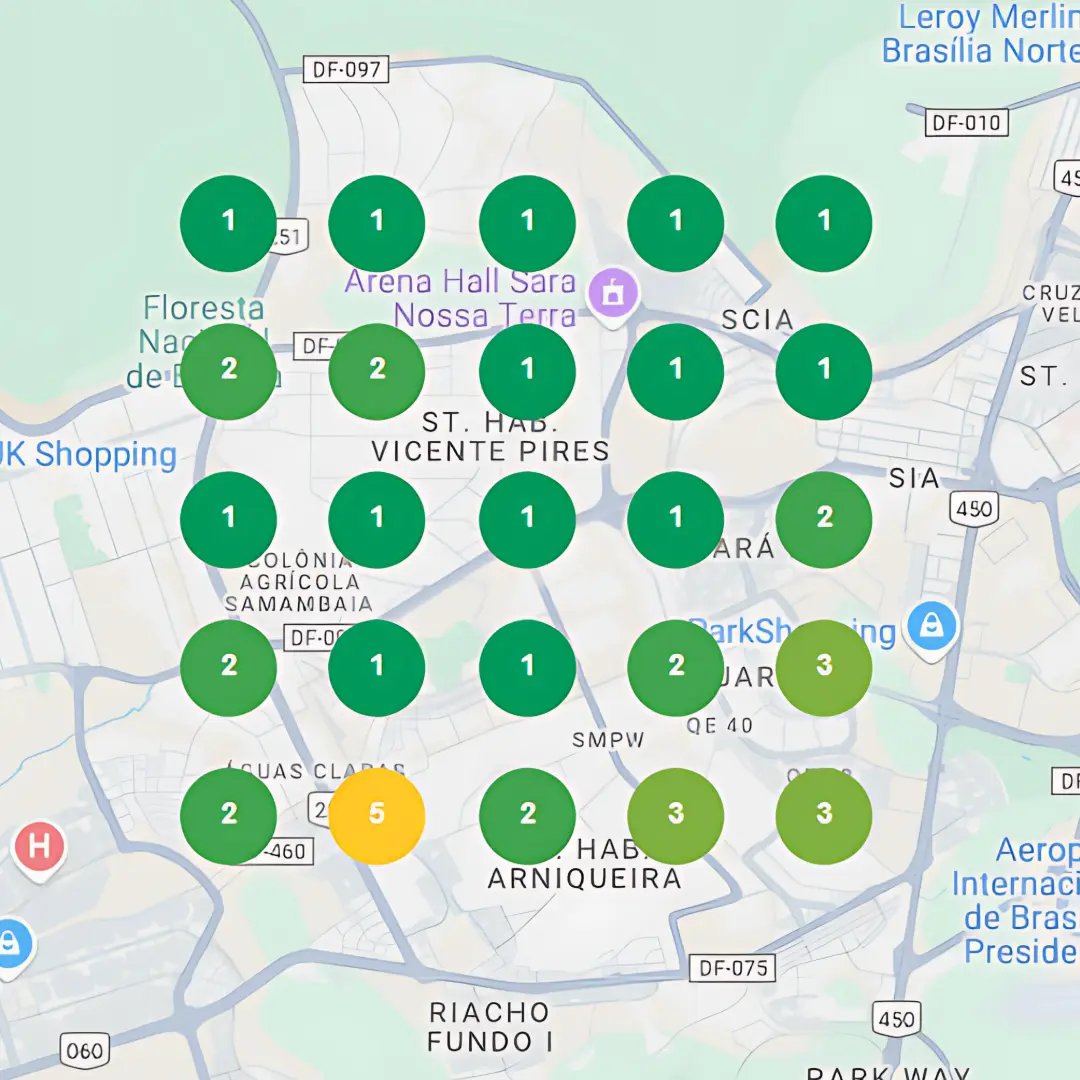Open the 2 marker overlapping the 460 shield
Screen dimensions: 1080x1080
[228, 816]
